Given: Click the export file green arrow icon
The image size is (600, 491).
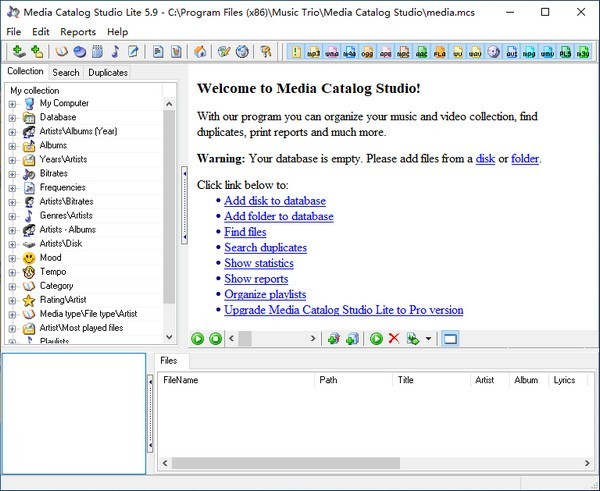Looking at the screenshot, I should (x=413, y=339).
